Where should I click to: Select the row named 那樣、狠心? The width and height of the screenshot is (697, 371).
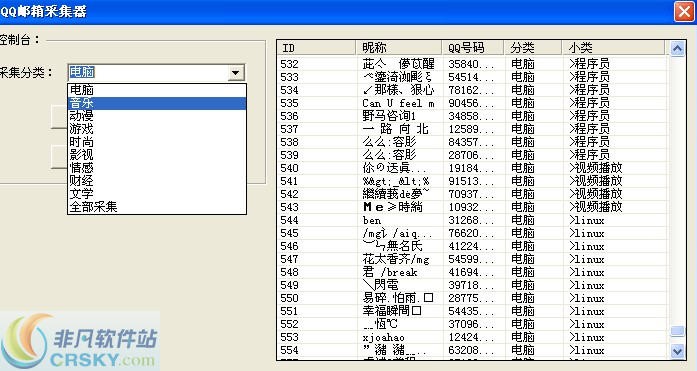click(472, 90)
